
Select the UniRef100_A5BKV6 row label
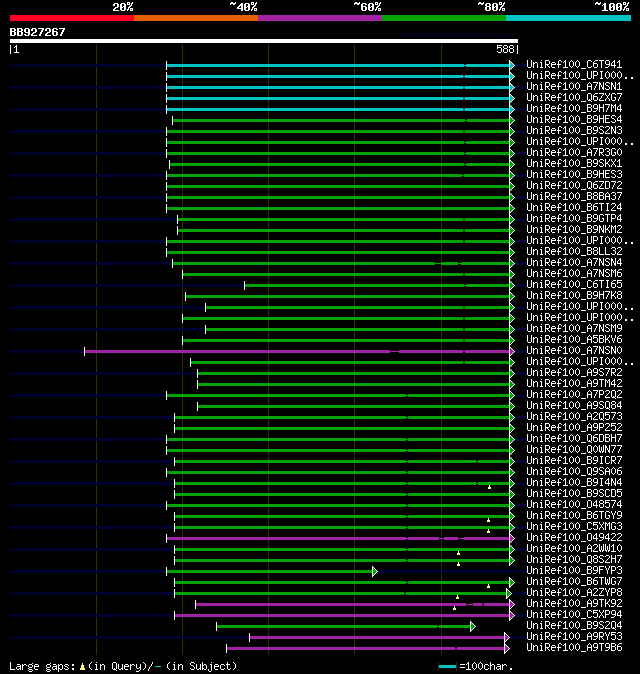click(x=574, y=340)
